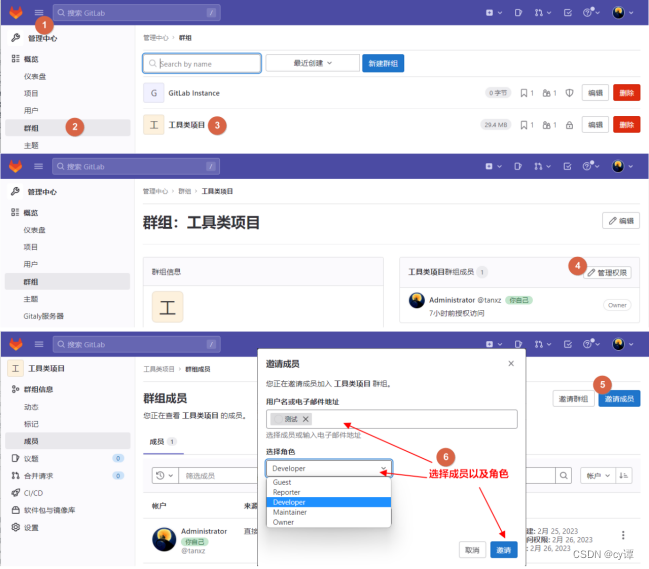Choose highlighted Developer in the role list
Viewport: 649px width, 569px height.
328,502
